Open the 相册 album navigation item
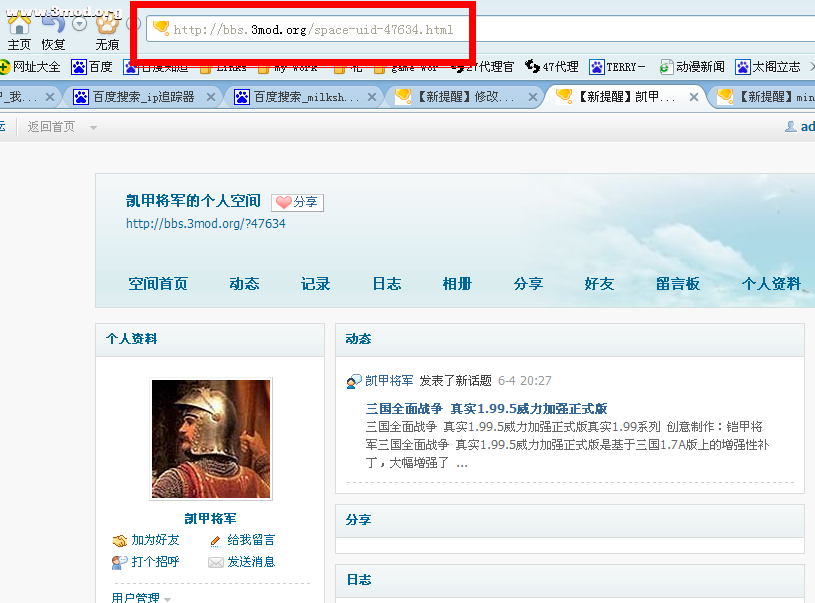Viewport: 815px width, 603px height. coord(457,283)
